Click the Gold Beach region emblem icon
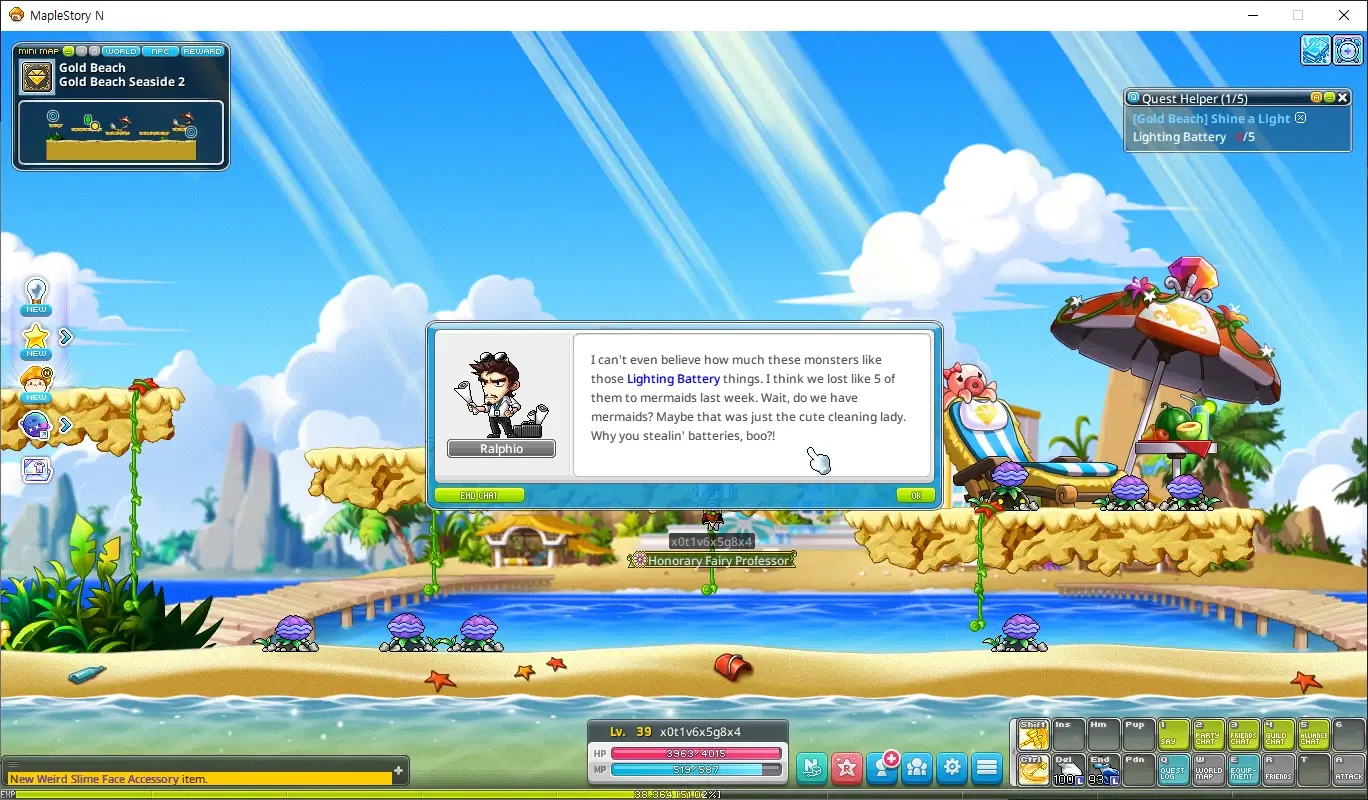The height and width of the screenshot is (800, 1368). 38,76
